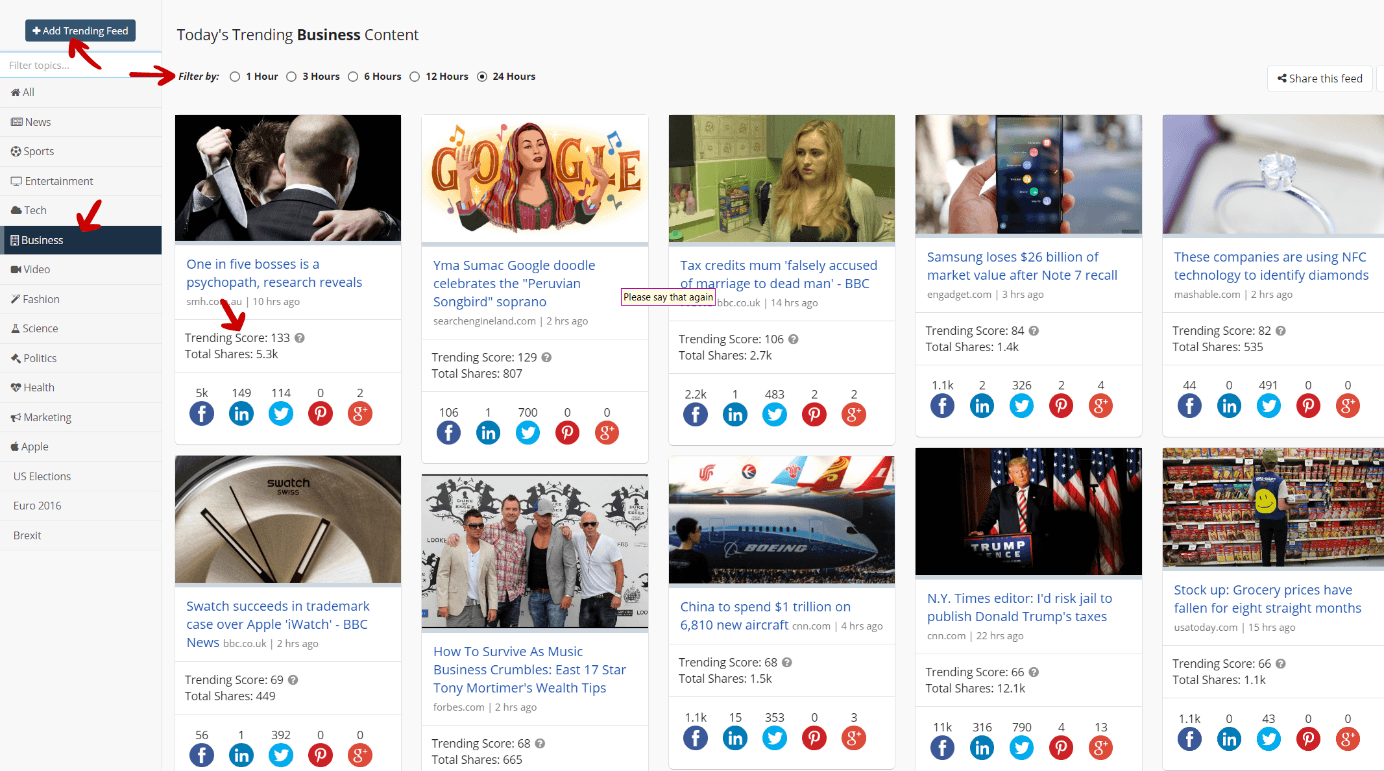Open the Brexit feed

(80, 535)
